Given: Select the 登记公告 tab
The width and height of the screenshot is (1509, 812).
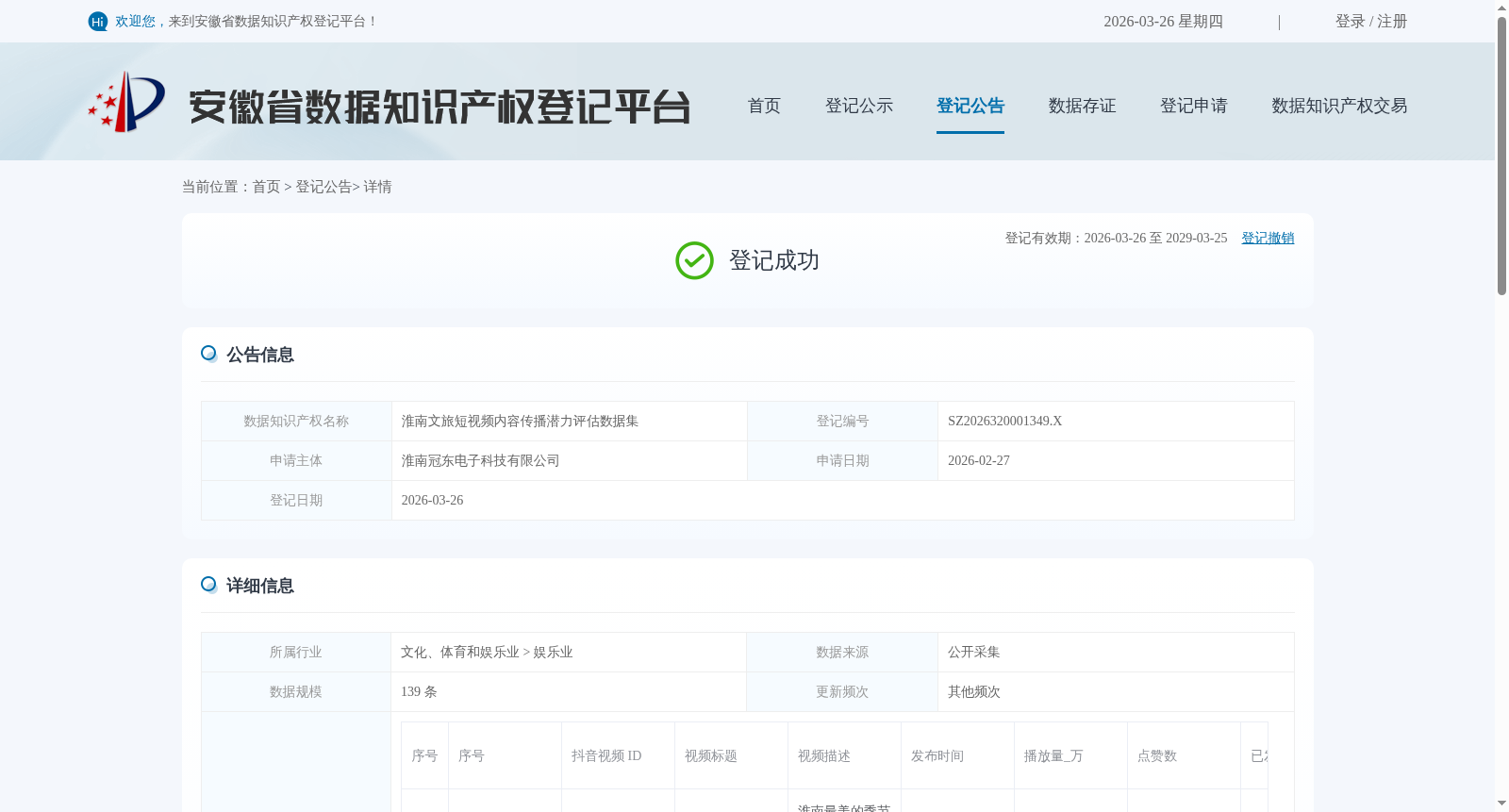Looking at the screenshot, I should coord(970,106).
